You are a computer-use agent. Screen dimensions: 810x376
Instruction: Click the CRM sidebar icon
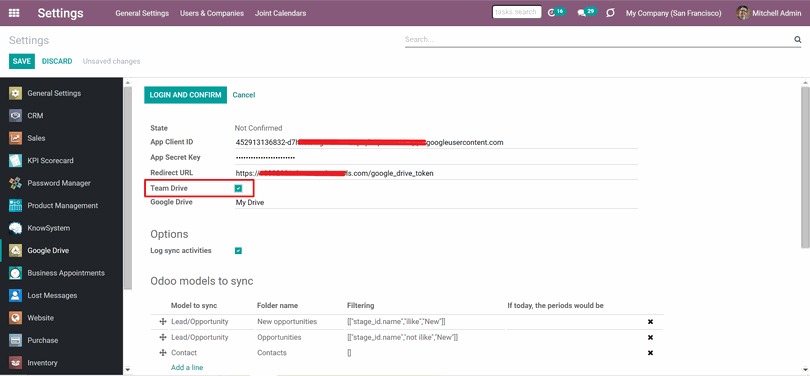click(x=15, y=116)
